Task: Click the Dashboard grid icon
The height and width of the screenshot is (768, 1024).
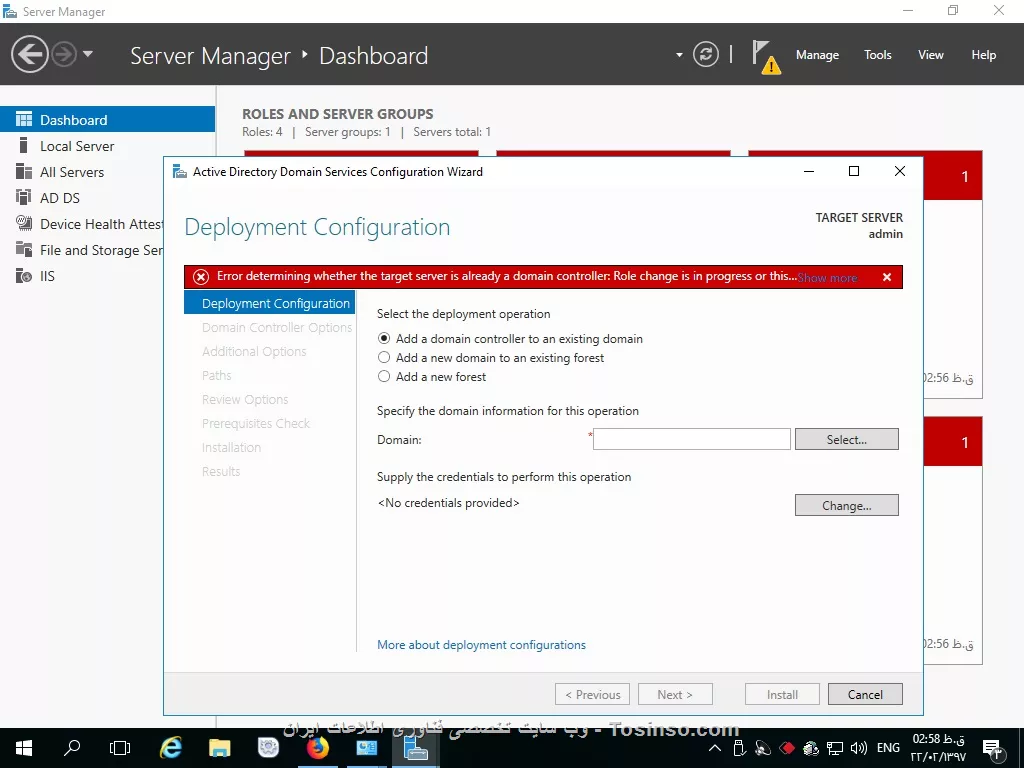Action: click(x=24, y=119)
